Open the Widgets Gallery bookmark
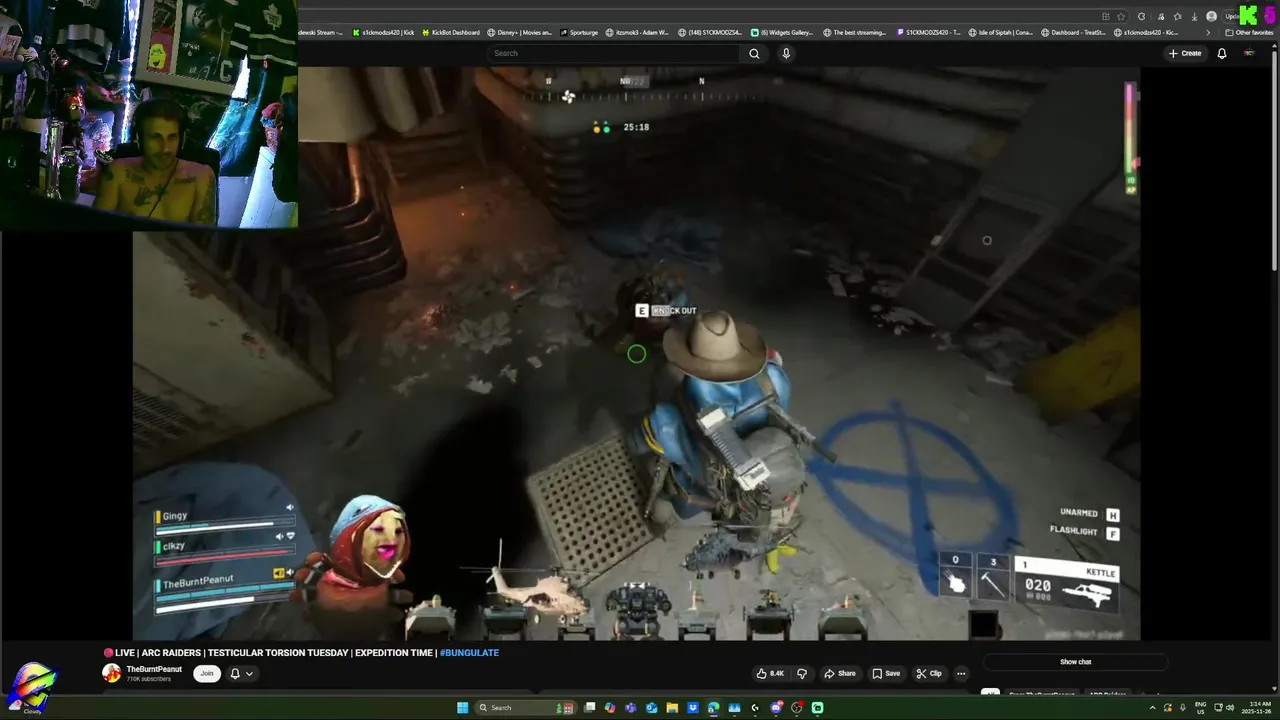Screen dimensions: 1280x720 782,32
